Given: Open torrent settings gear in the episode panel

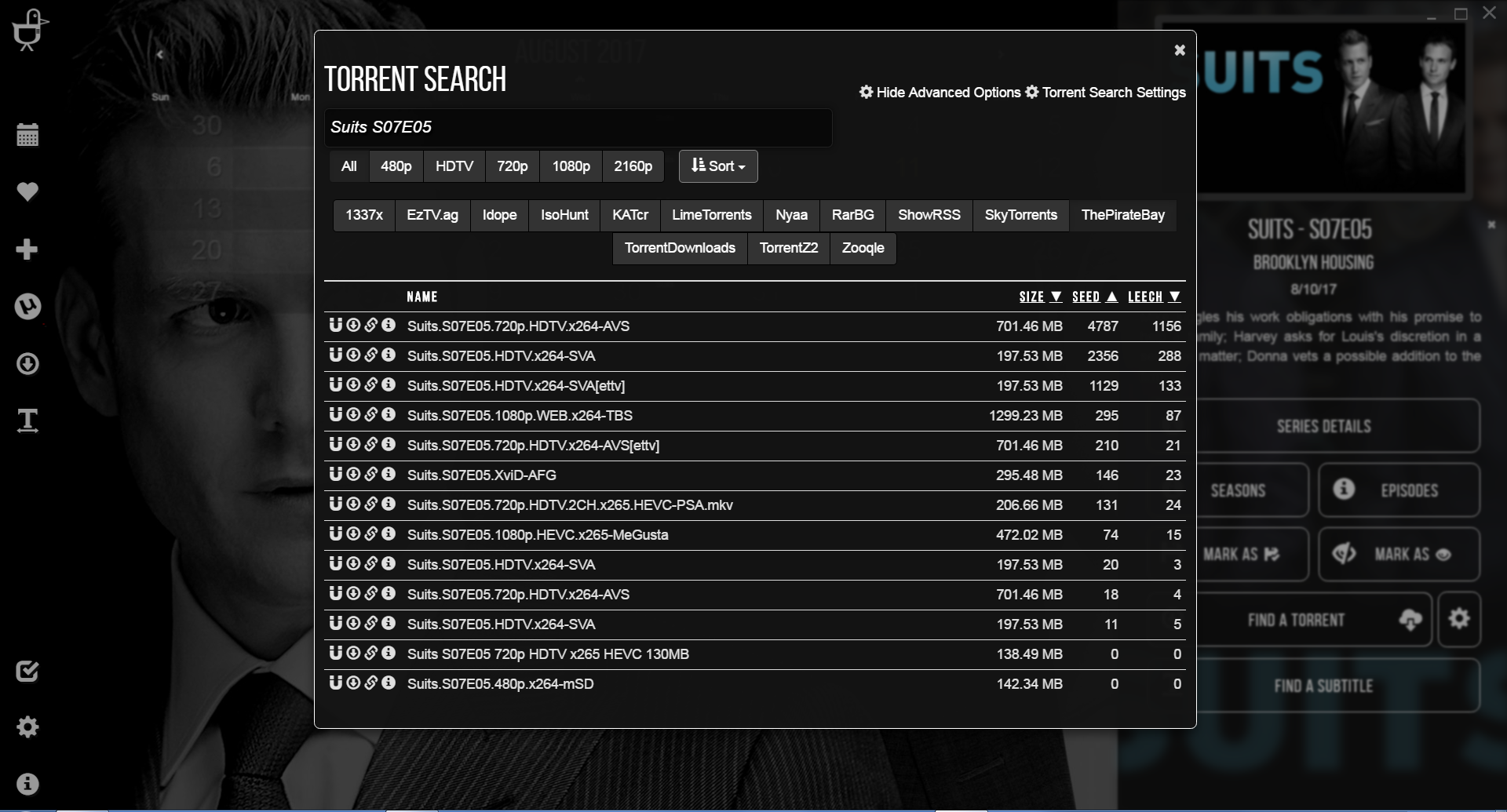Looking at the screenshot, I should pos(1459,619).
